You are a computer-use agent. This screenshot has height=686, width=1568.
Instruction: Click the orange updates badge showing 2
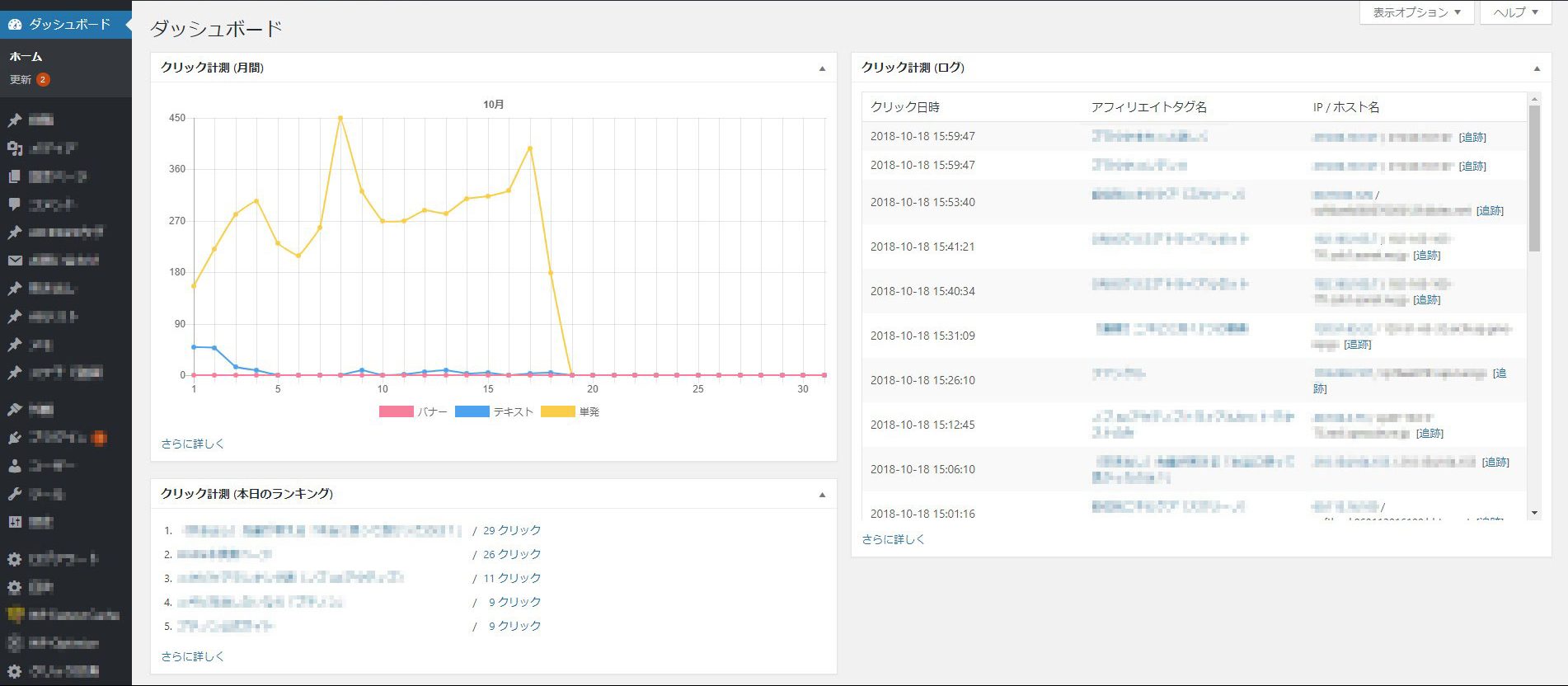pos(43,80)
